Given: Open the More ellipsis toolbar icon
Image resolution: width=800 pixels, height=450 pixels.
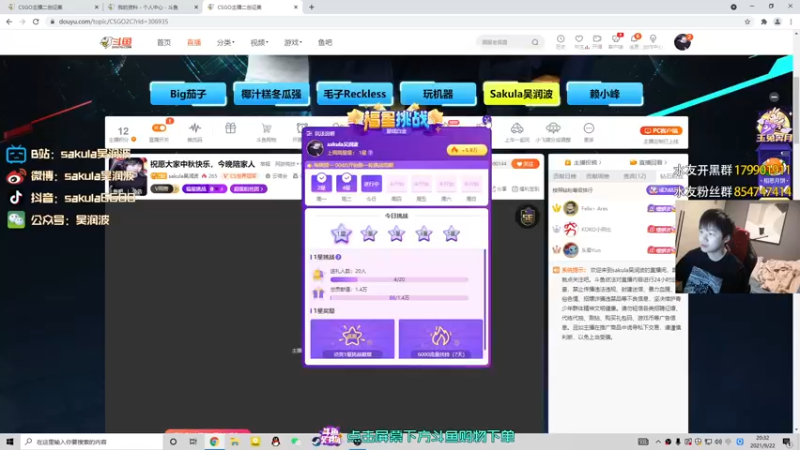Looking at the screenshot, I should pyautogui.click(x=589, y=128).
